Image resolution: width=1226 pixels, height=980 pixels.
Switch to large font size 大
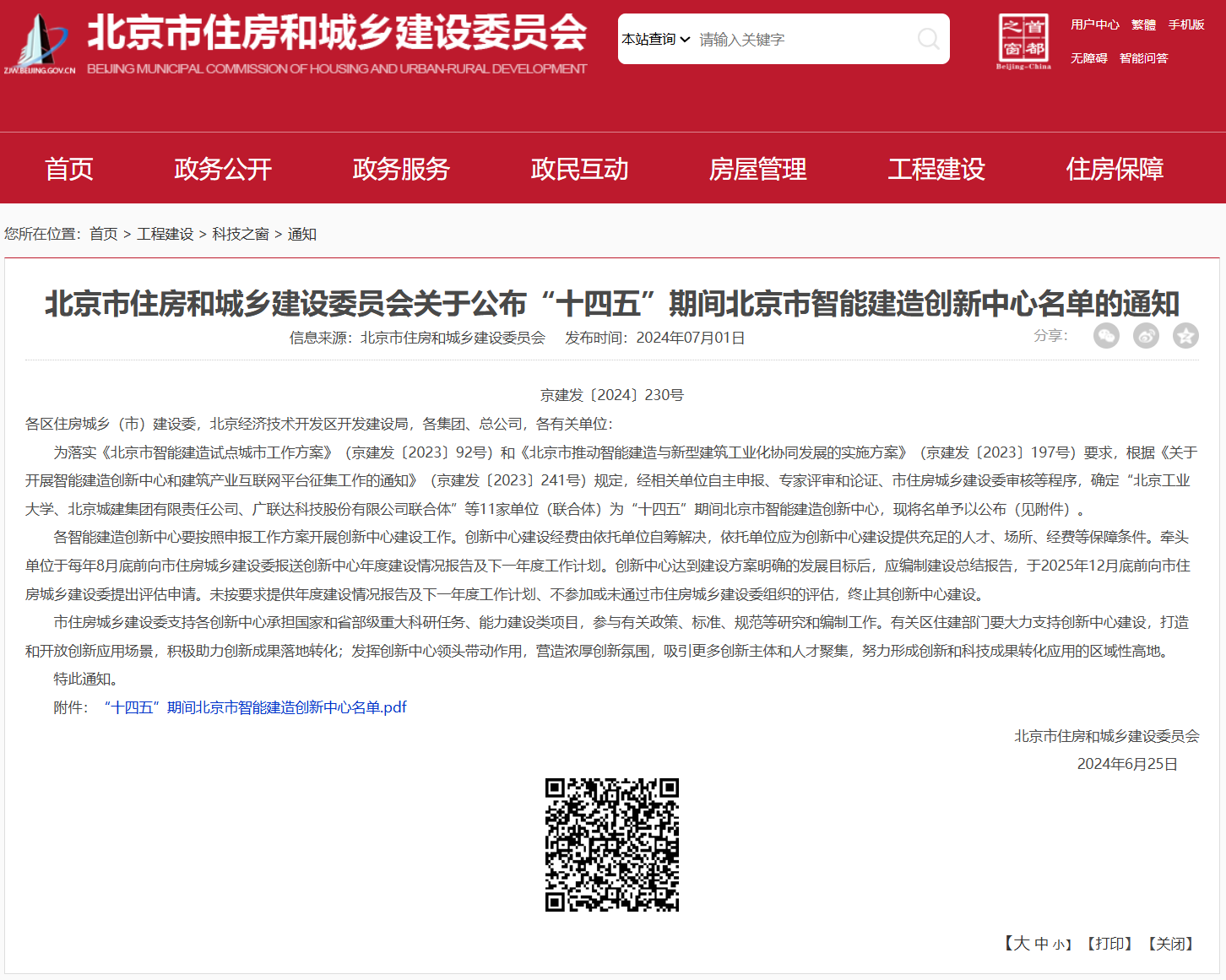(x=1022, y=944)
